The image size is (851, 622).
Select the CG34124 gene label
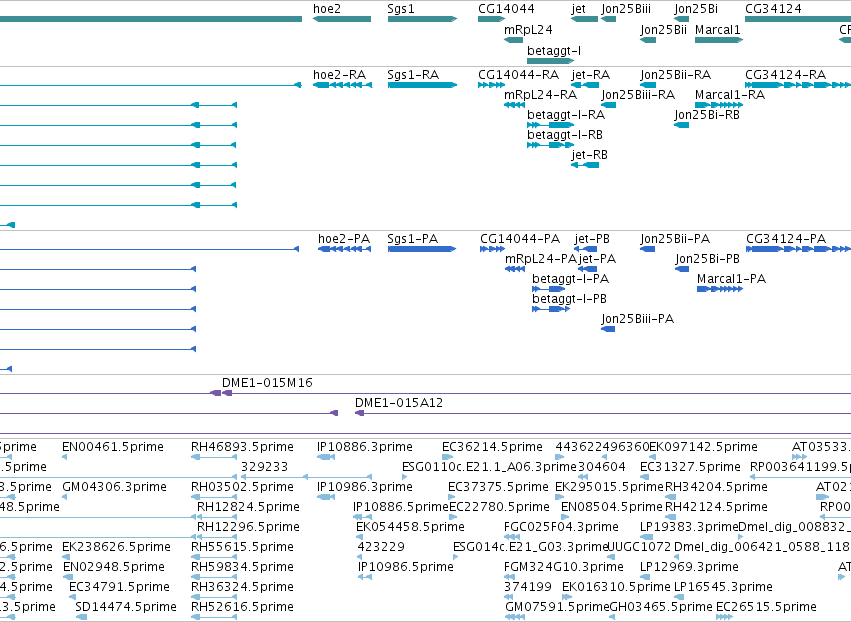[773, 9]
